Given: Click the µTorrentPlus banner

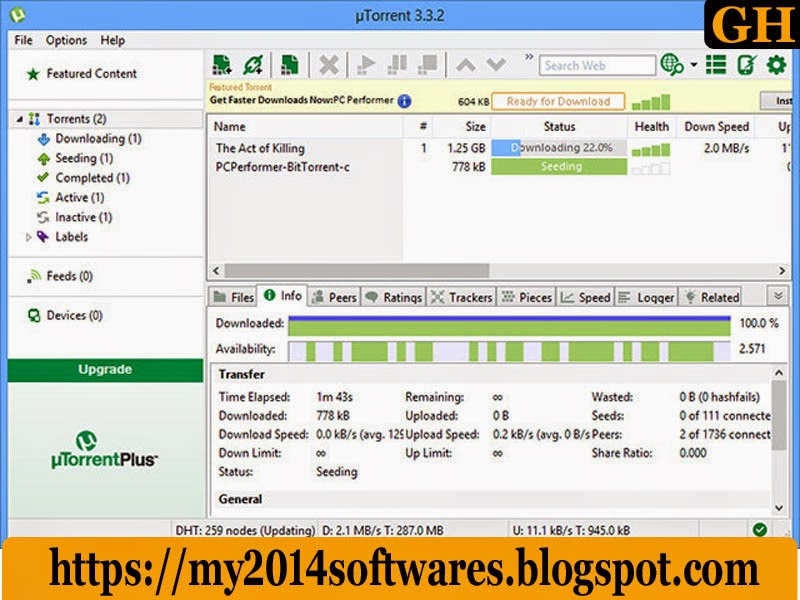Looking at the screenshot, I should point(105,451).
